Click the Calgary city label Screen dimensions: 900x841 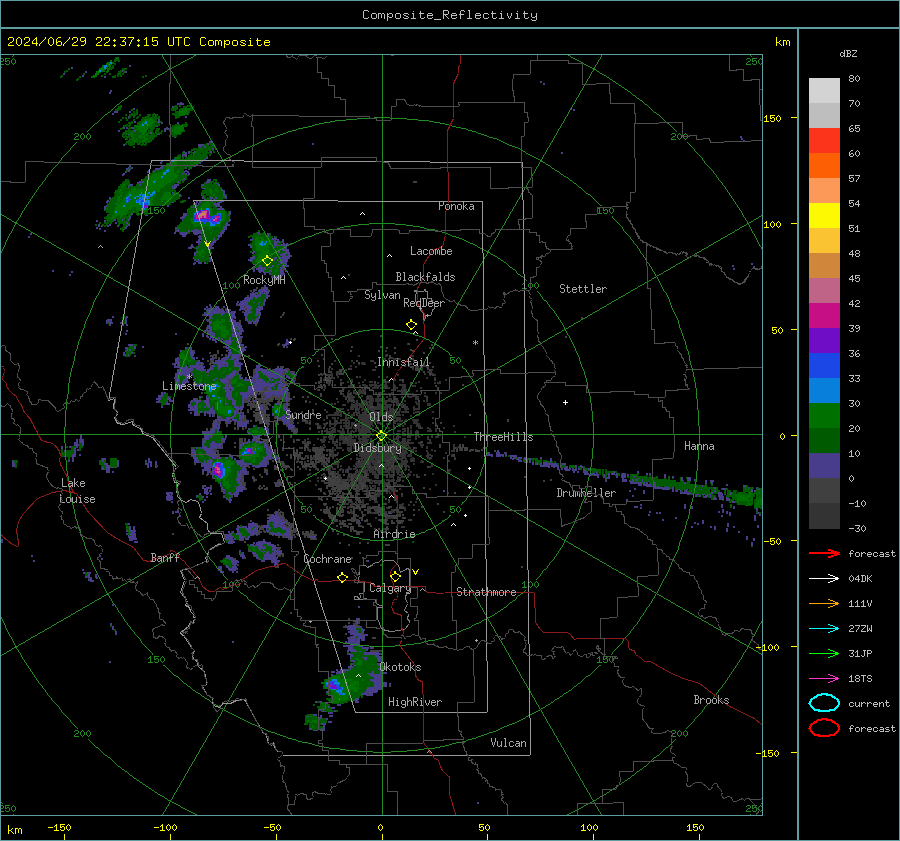tap(390, 588)
